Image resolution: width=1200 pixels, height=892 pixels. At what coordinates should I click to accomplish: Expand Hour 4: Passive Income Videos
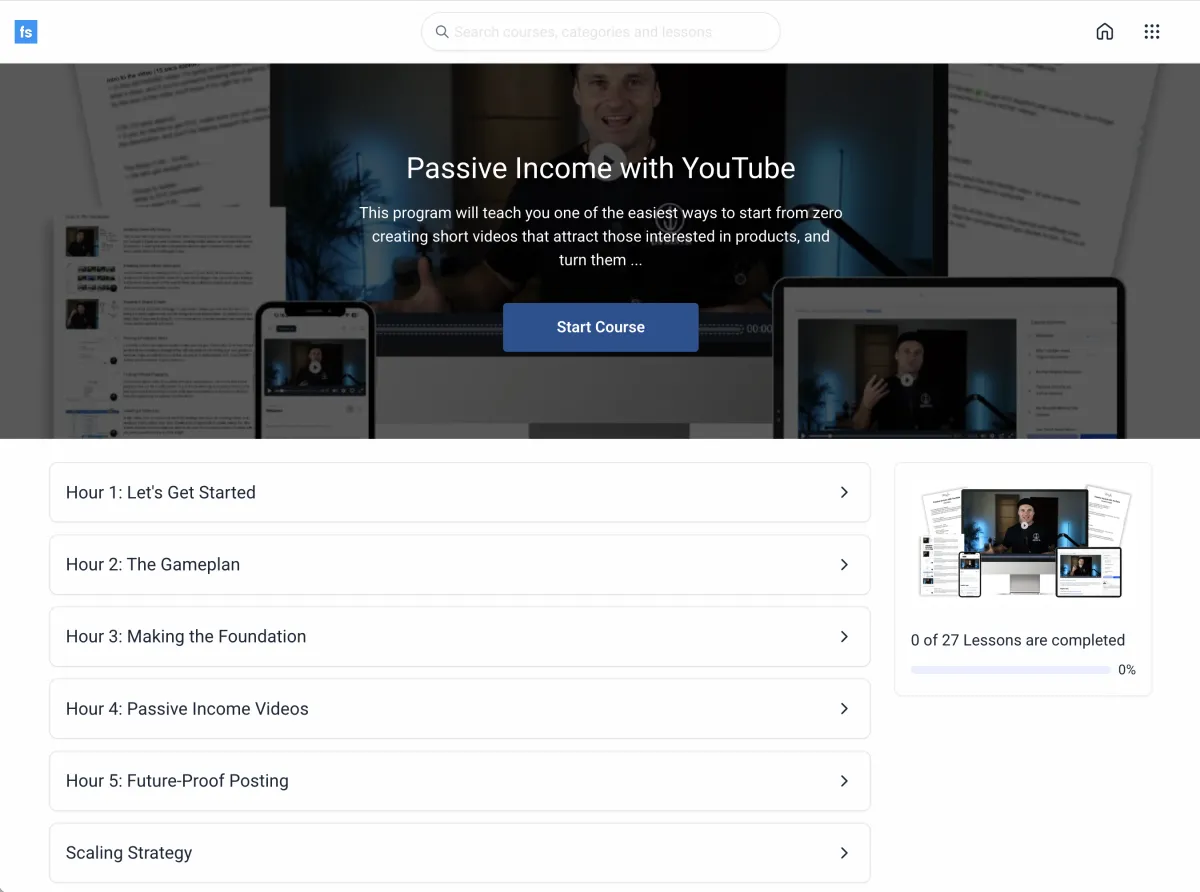460,708
